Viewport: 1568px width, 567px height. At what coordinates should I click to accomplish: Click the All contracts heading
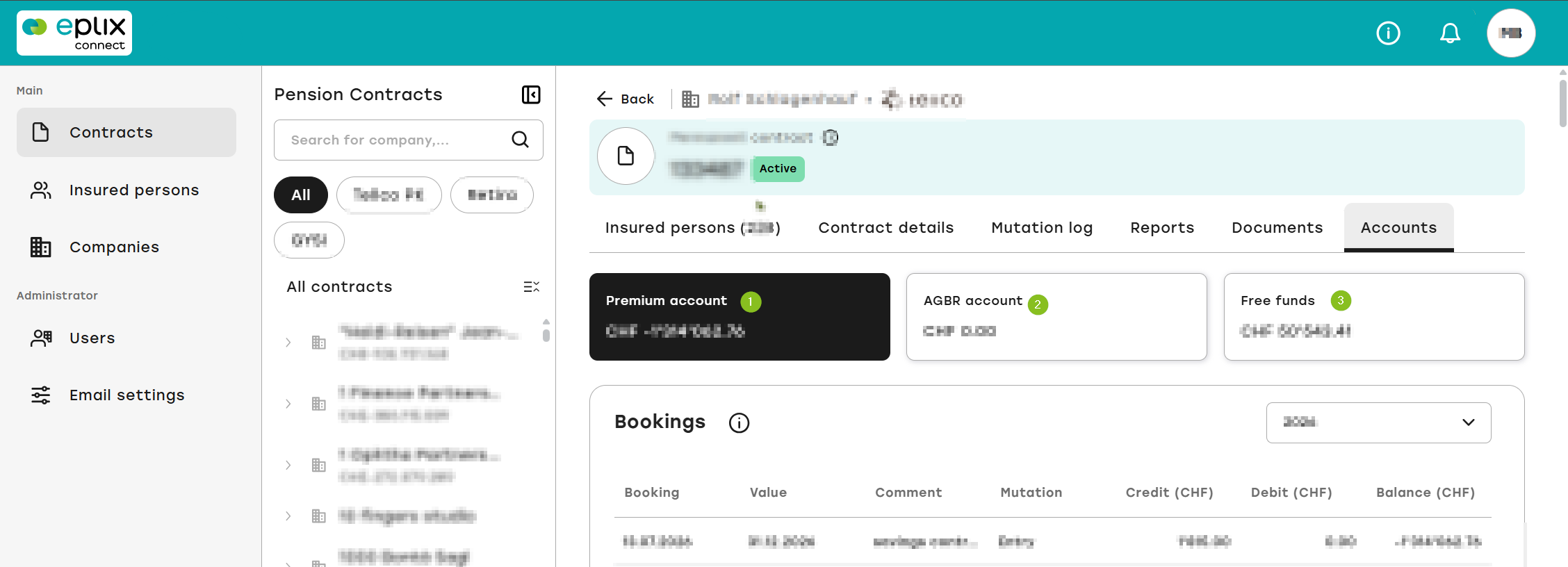(x=339, y=286)
